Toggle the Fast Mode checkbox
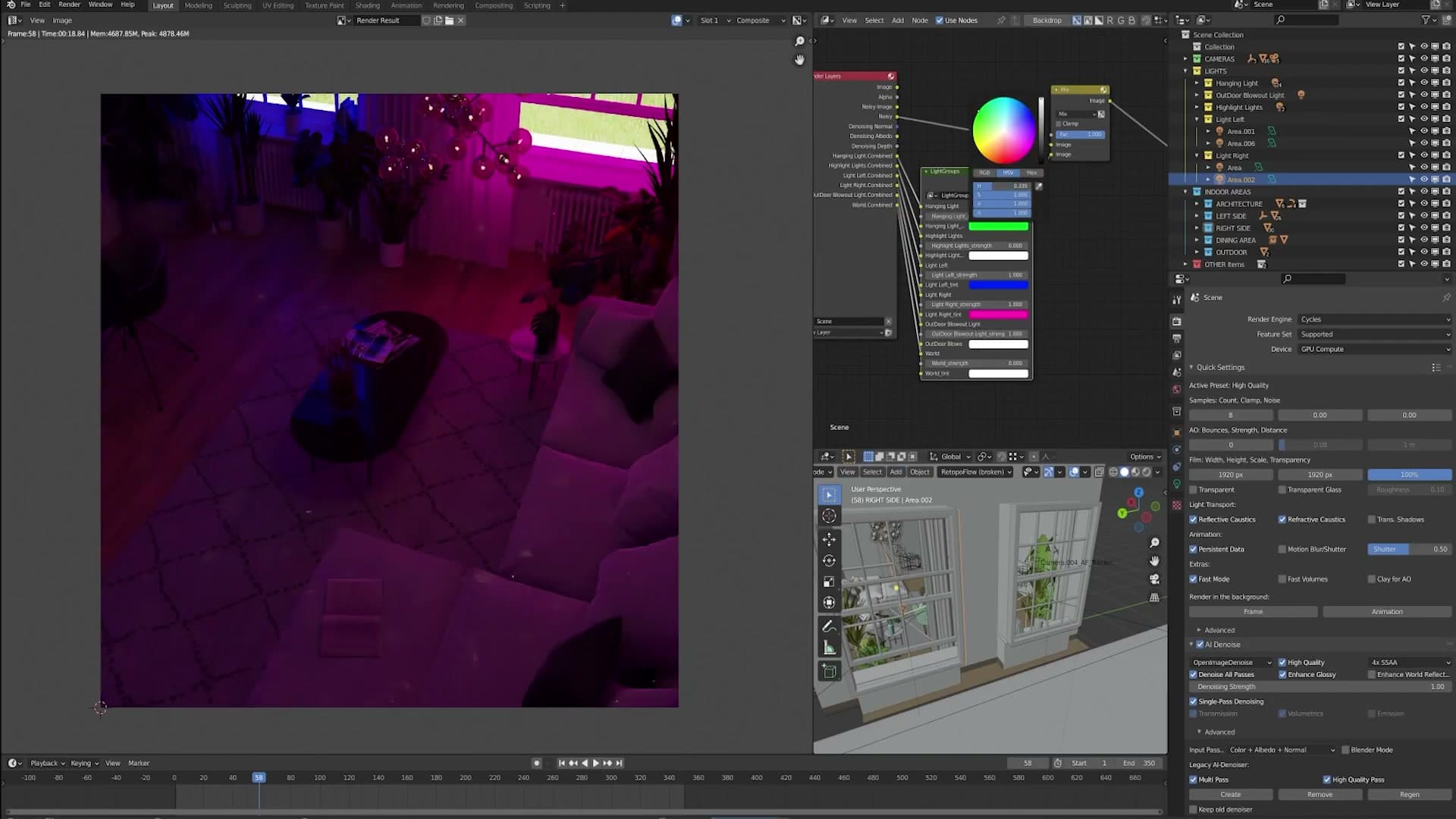Viewport: 1456px width, 819px height. (1193, 579)
